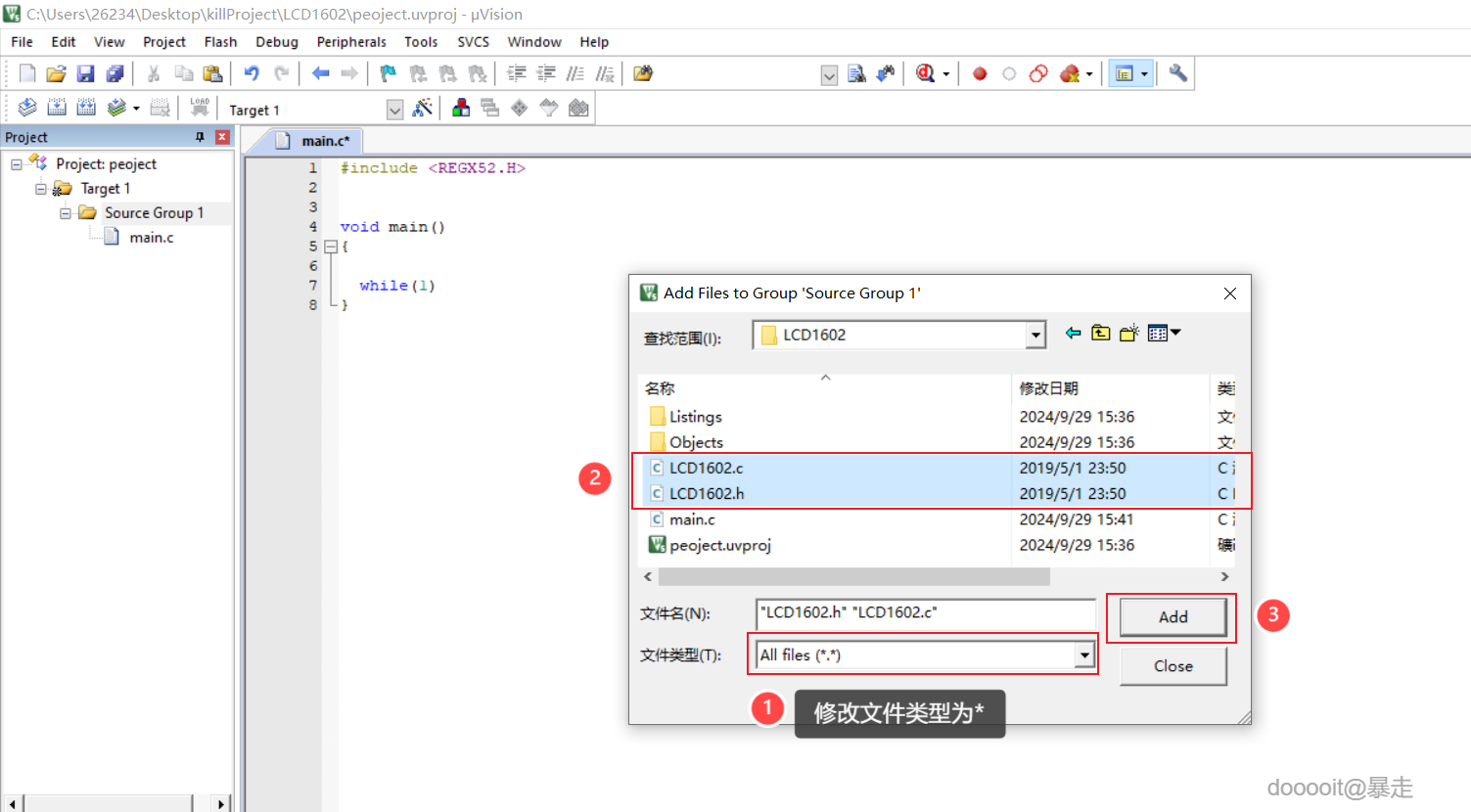Image resolution: width=1471 pixels, height=812 pixels.
Task: Open Options for Target with the wand icon
Action: 423,108
